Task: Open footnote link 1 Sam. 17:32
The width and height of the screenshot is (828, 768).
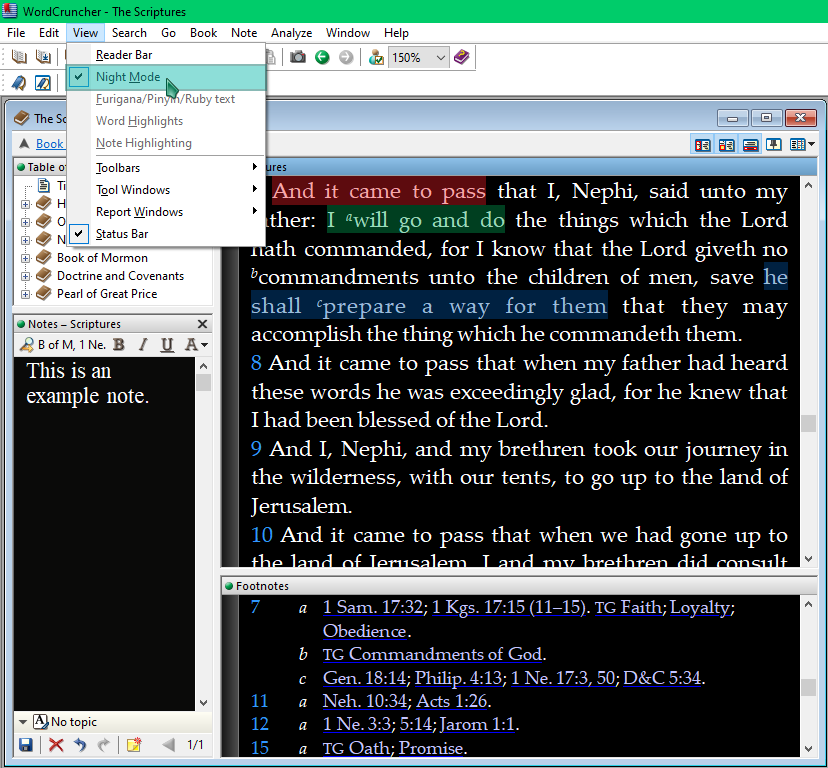Action: pos(373,607)
